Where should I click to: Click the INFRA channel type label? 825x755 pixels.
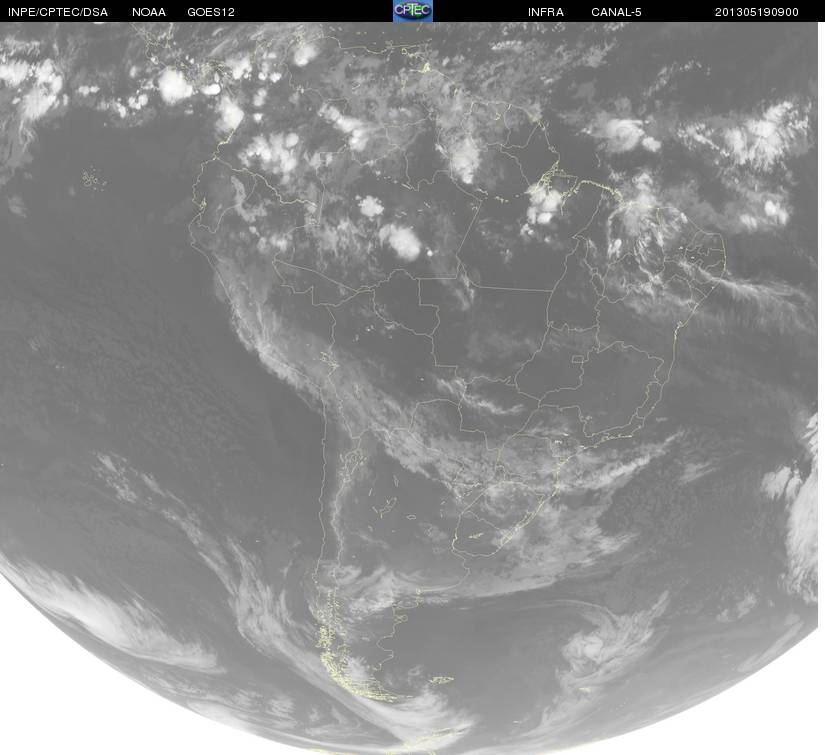(546, 12)
